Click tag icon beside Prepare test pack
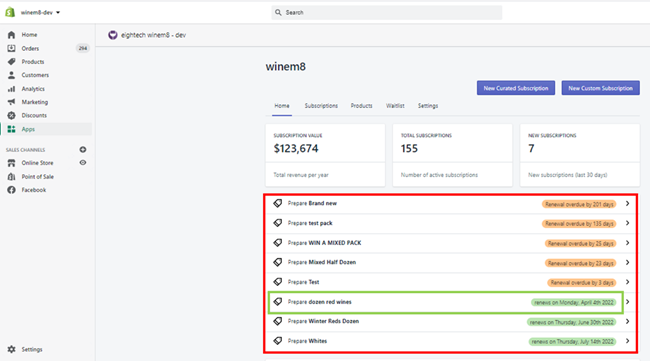The image size is (650, 361). 278,223
